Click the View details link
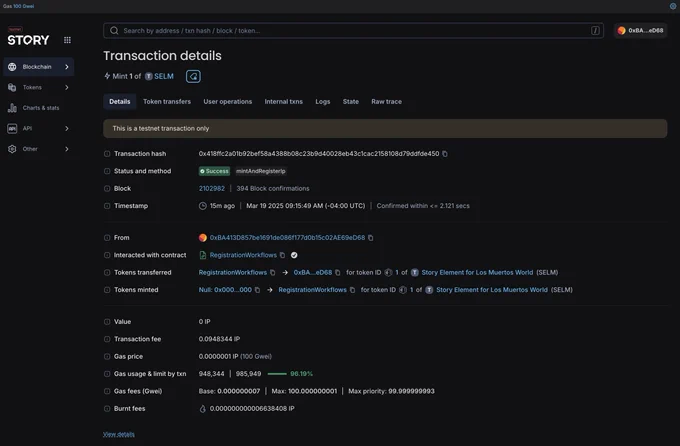This screenshot has width=680, height=446. (x=119, y=434)
